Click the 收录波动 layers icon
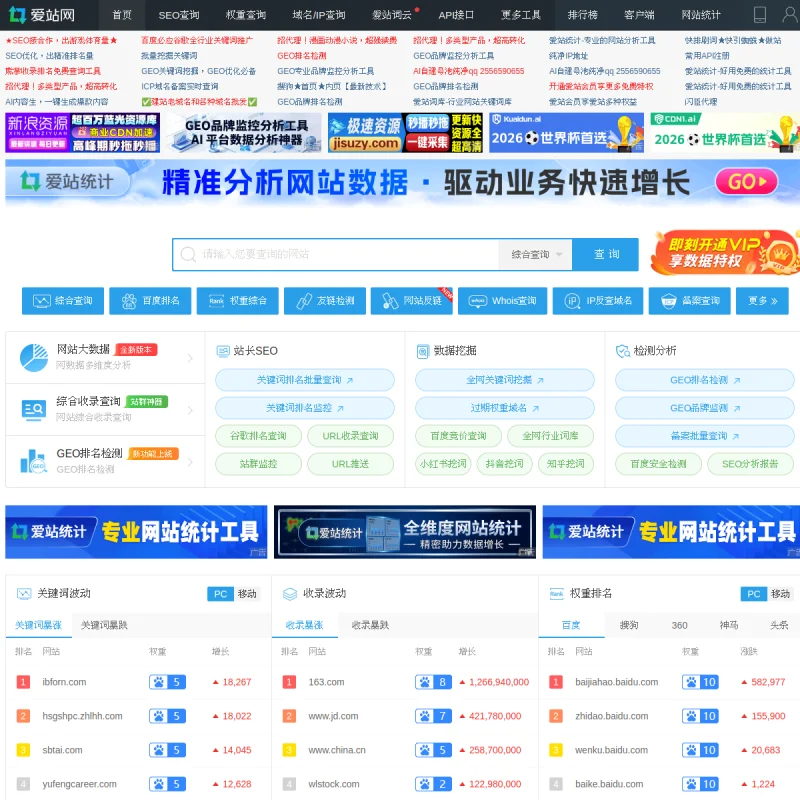This screenshot has height=800, width=800. [290, 593]
